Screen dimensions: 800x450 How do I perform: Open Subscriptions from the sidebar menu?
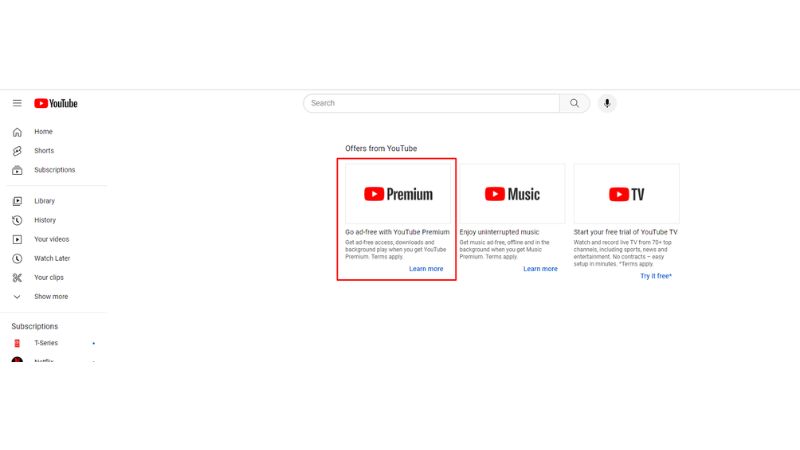[x=55, y=169]
